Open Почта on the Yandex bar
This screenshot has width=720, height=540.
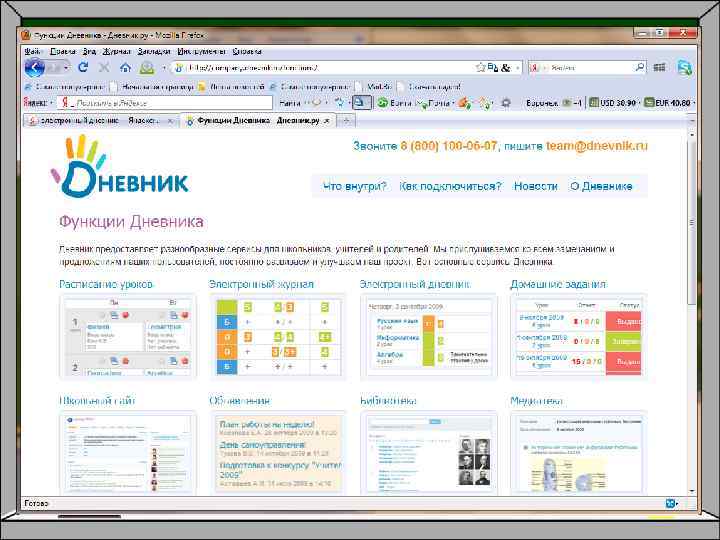[x=435, y=103]
